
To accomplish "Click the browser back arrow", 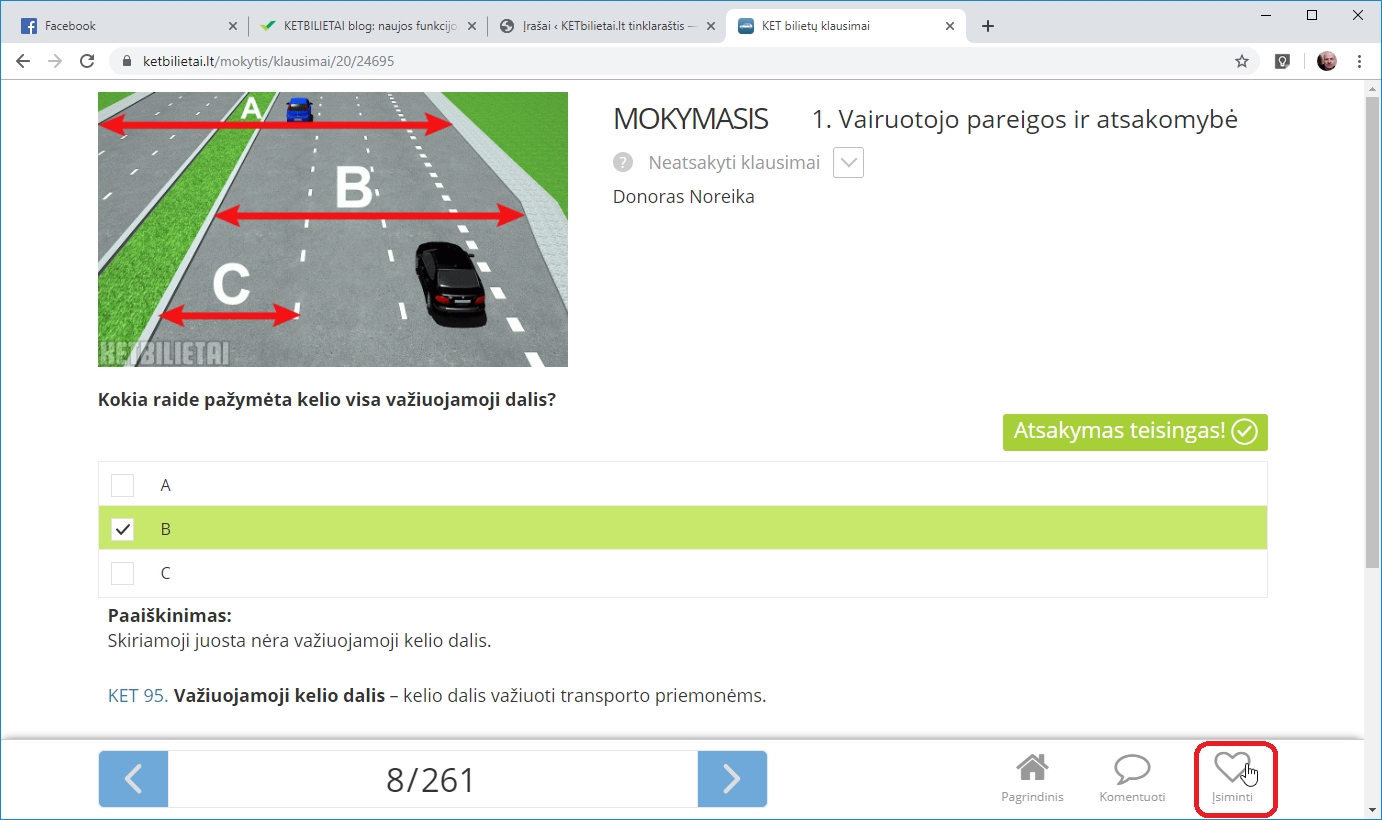I will pyautogui.click(x=23, y=61).
